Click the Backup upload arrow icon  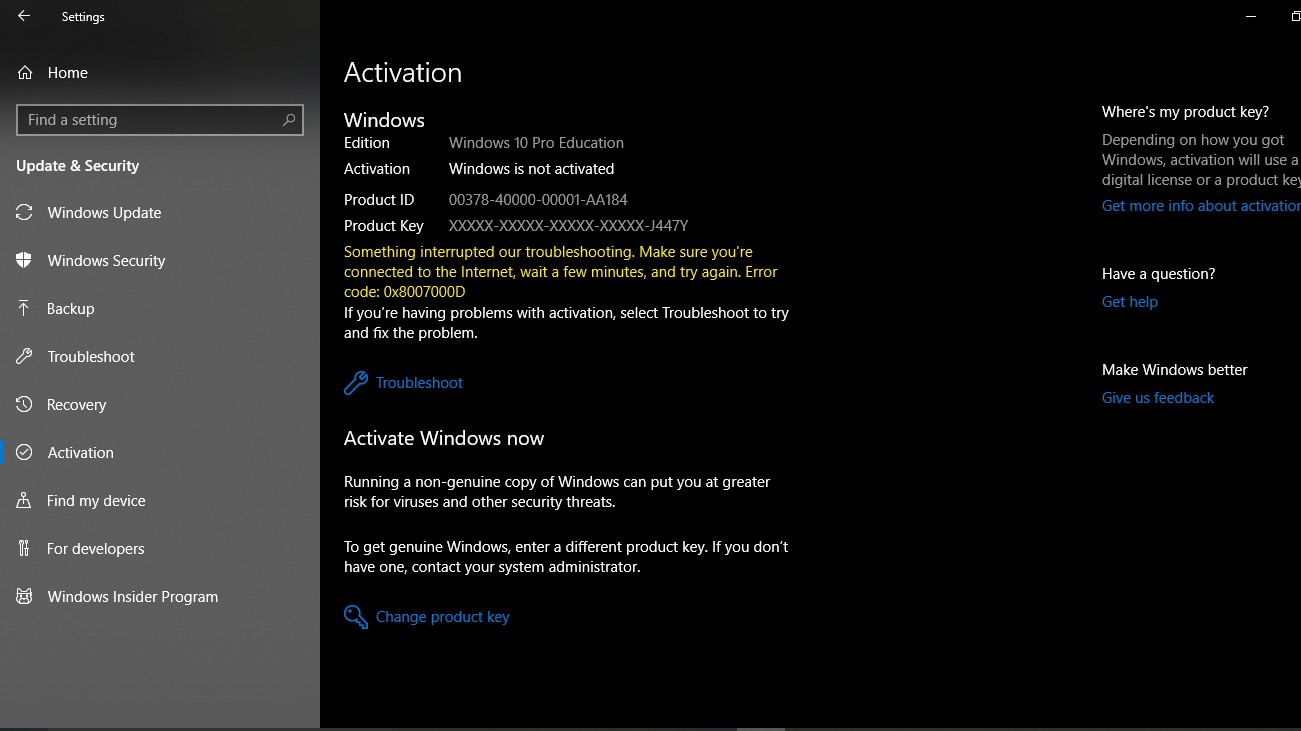coord(25,309)
